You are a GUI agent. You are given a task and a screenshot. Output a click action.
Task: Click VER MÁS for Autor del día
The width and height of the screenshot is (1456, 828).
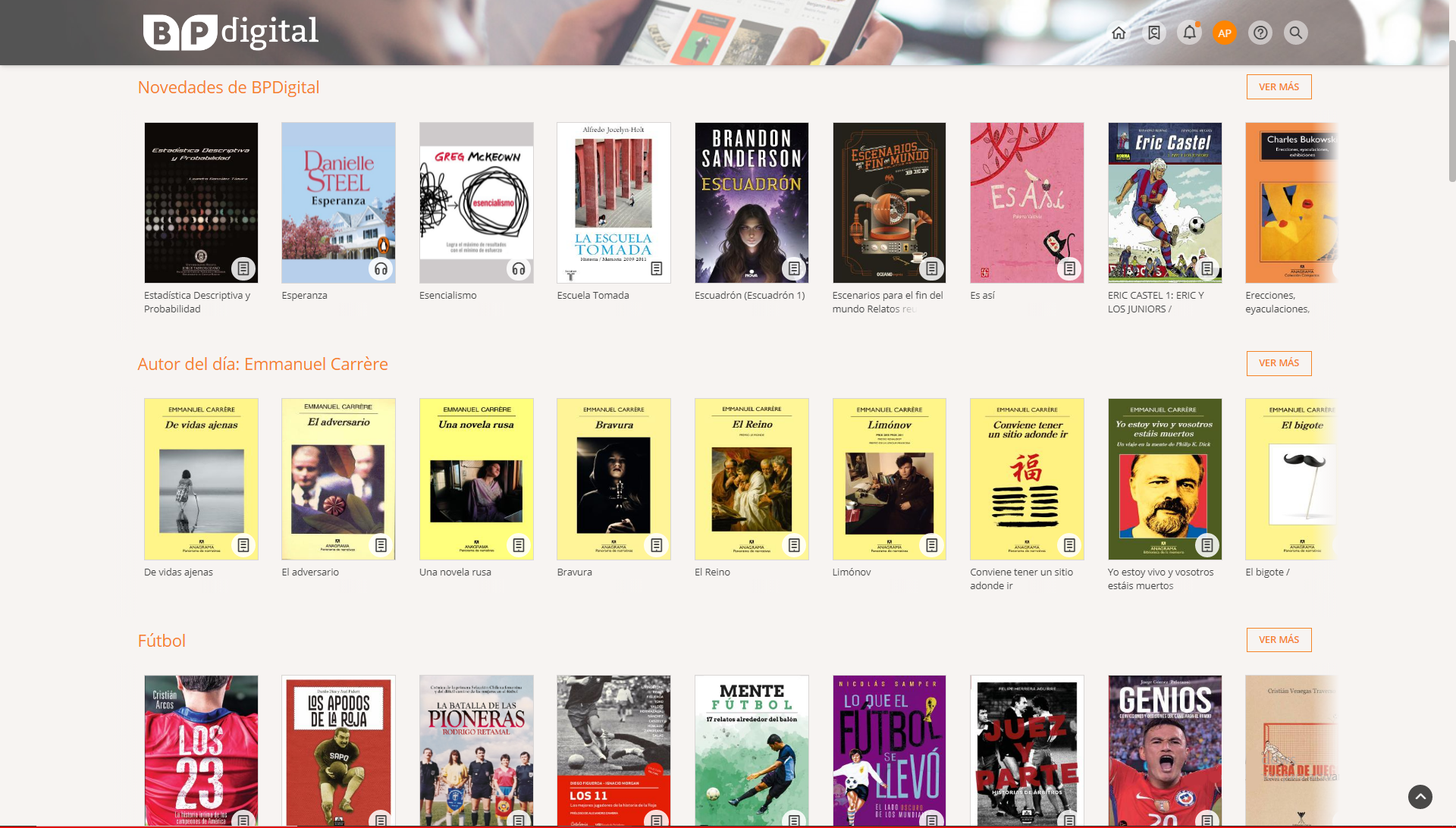[1279, 362]
